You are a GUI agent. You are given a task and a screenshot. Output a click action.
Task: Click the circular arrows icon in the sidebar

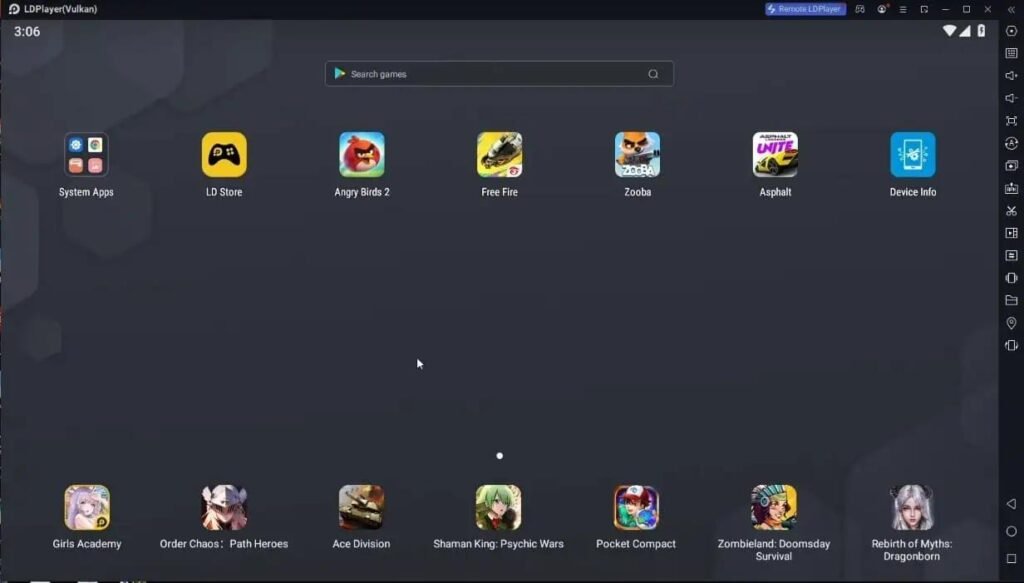pyautogui.click(x=1011, y=143)
